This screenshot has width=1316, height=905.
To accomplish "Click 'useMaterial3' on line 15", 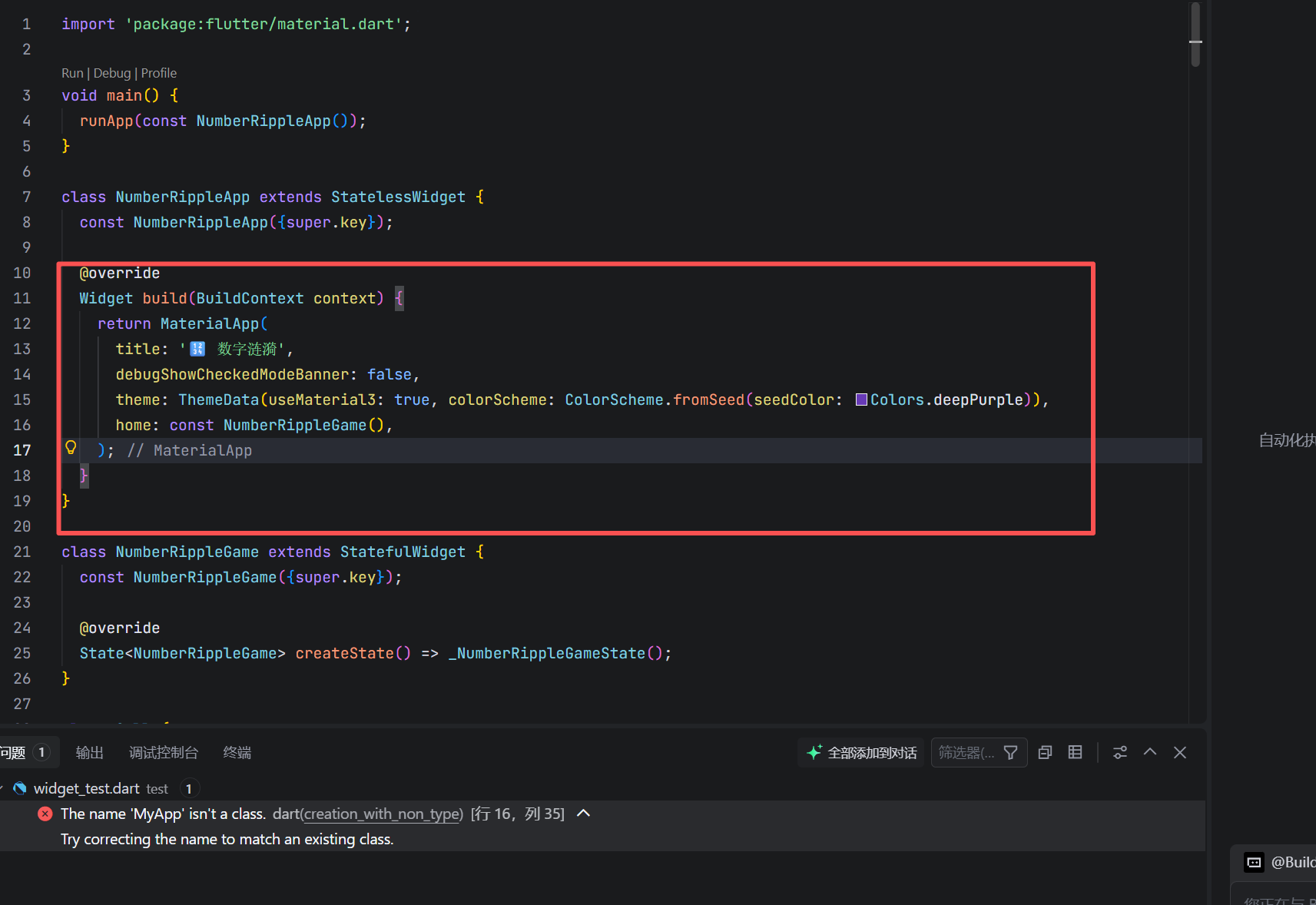I will pos(323,399).
